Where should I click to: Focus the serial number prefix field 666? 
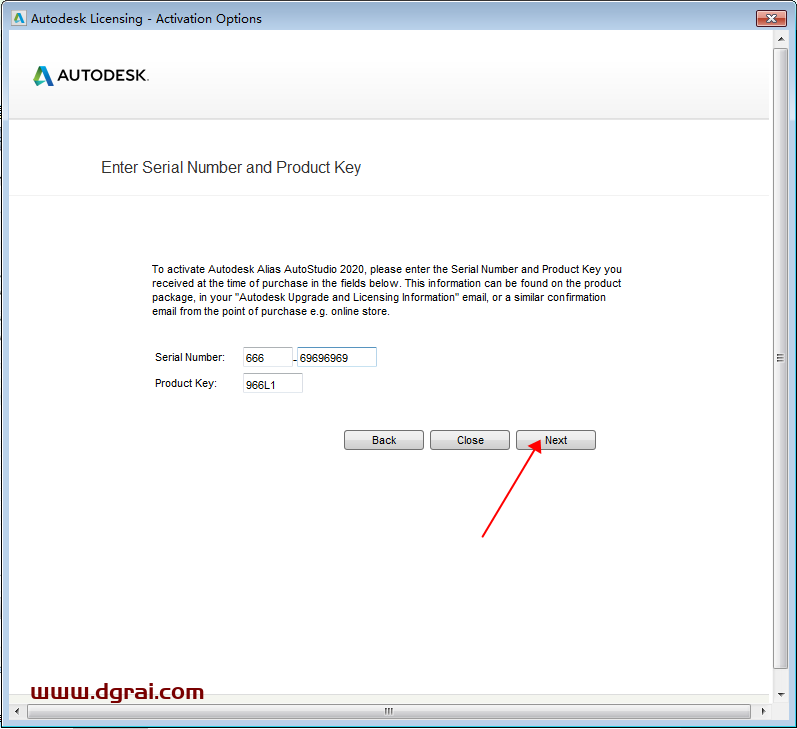coord(268,357)
